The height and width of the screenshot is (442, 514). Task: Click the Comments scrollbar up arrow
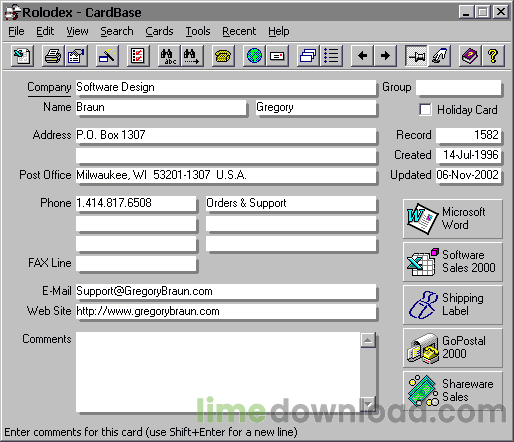click(368, 340)
